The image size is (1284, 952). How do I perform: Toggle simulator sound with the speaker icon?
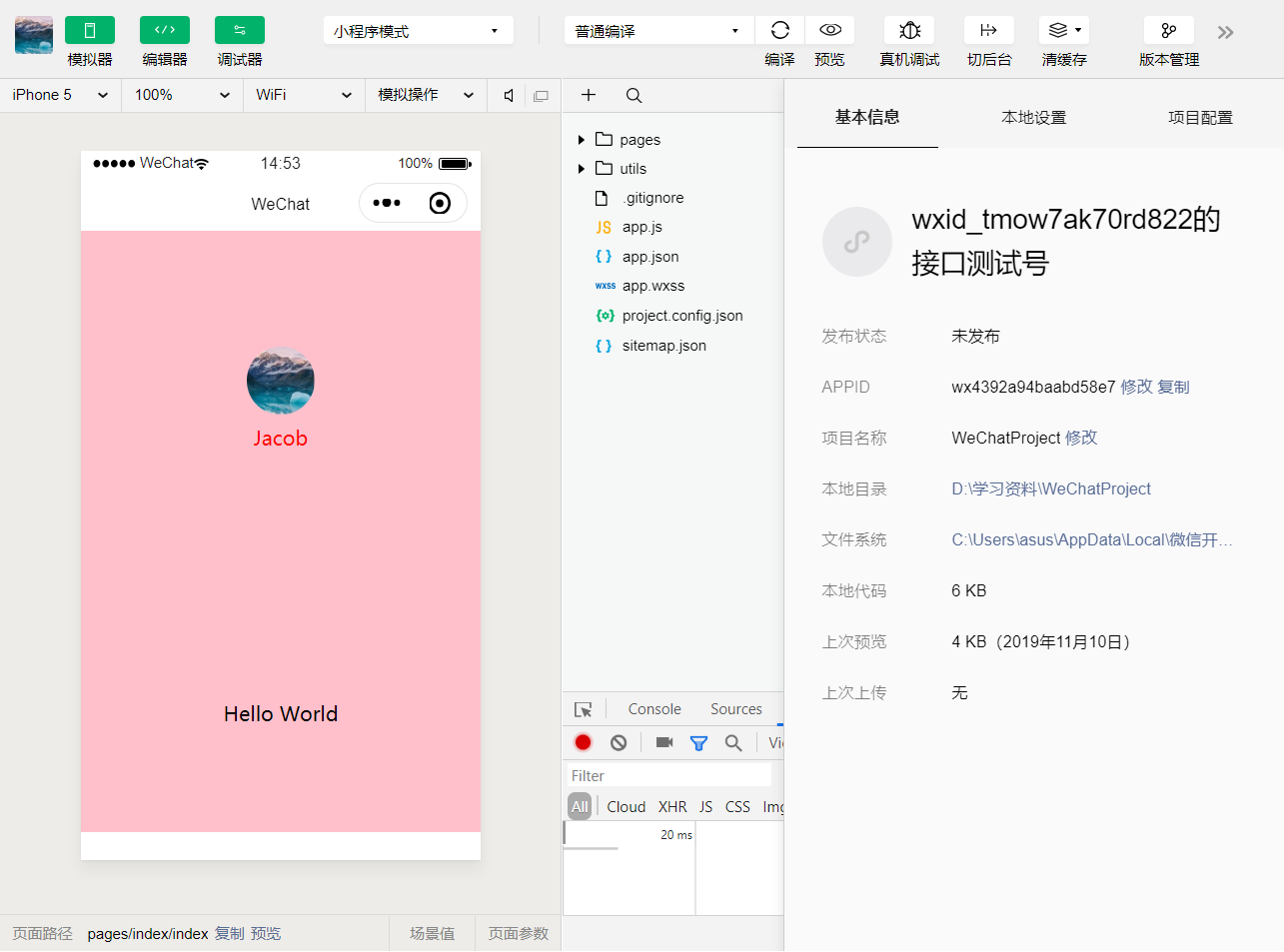pos(510,96)
